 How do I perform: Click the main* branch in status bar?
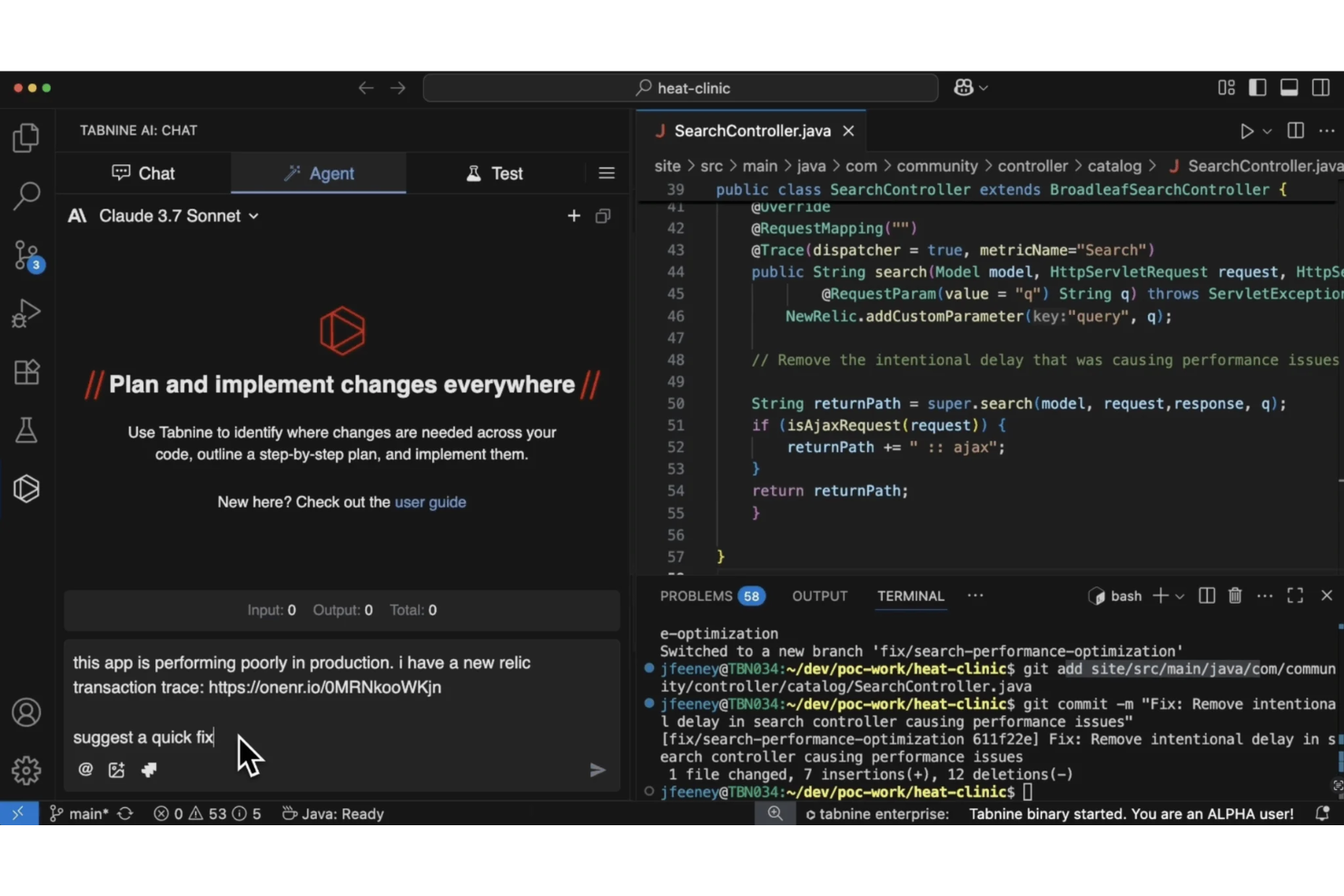click(x=79, y=813)
